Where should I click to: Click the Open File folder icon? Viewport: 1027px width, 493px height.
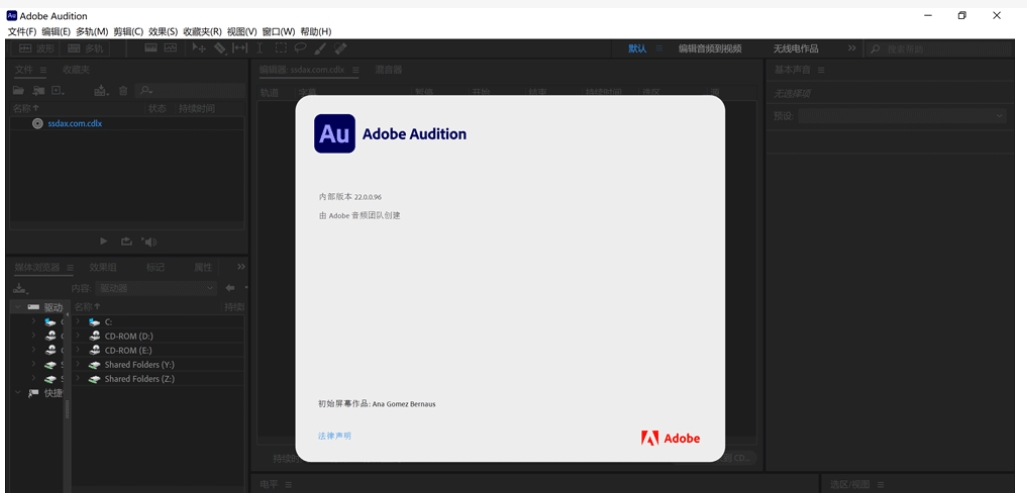tap(18, 91)
